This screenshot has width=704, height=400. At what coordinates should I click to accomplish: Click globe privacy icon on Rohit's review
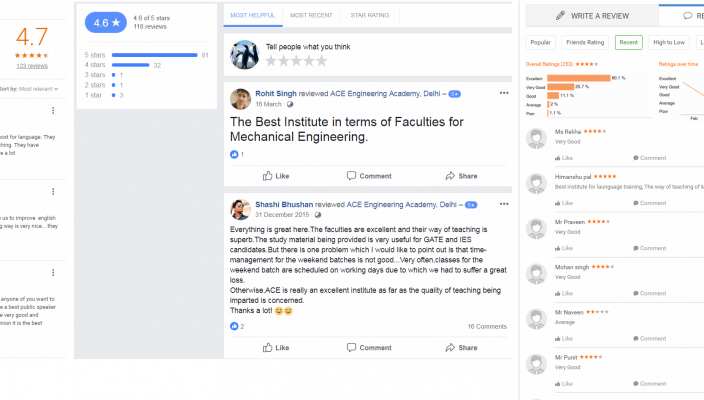[290, 104]
